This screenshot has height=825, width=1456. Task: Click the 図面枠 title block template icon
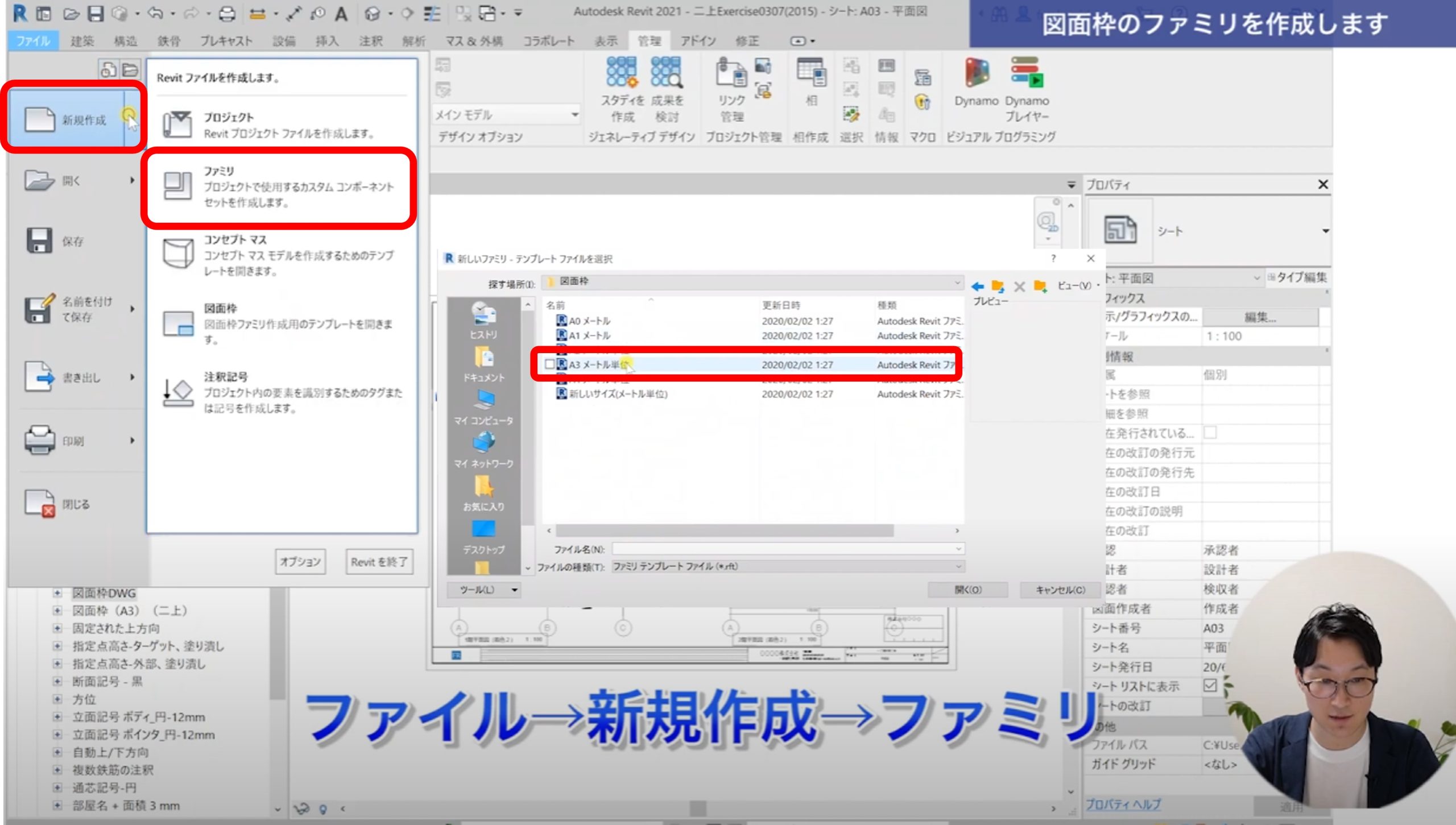[x=178, y=324]
